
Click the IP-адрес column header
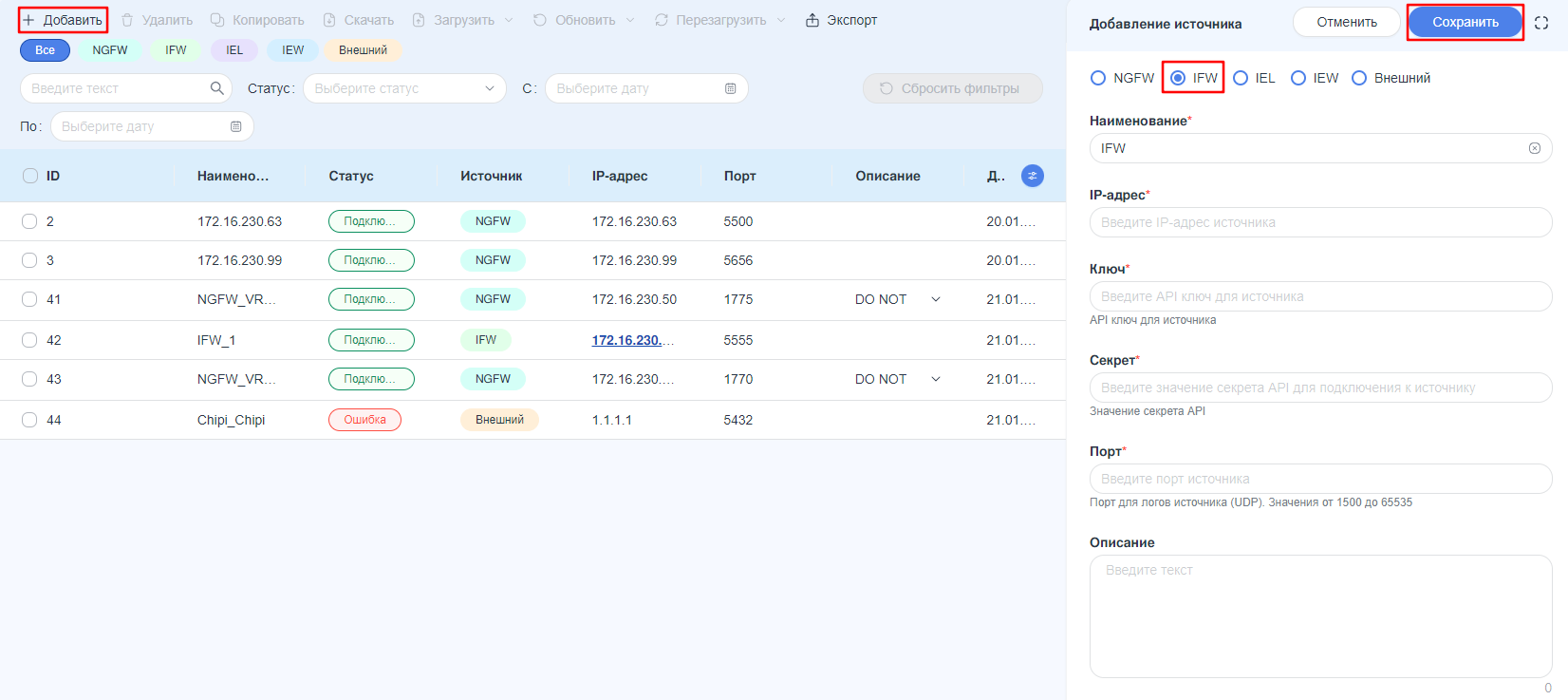[620, 176]
